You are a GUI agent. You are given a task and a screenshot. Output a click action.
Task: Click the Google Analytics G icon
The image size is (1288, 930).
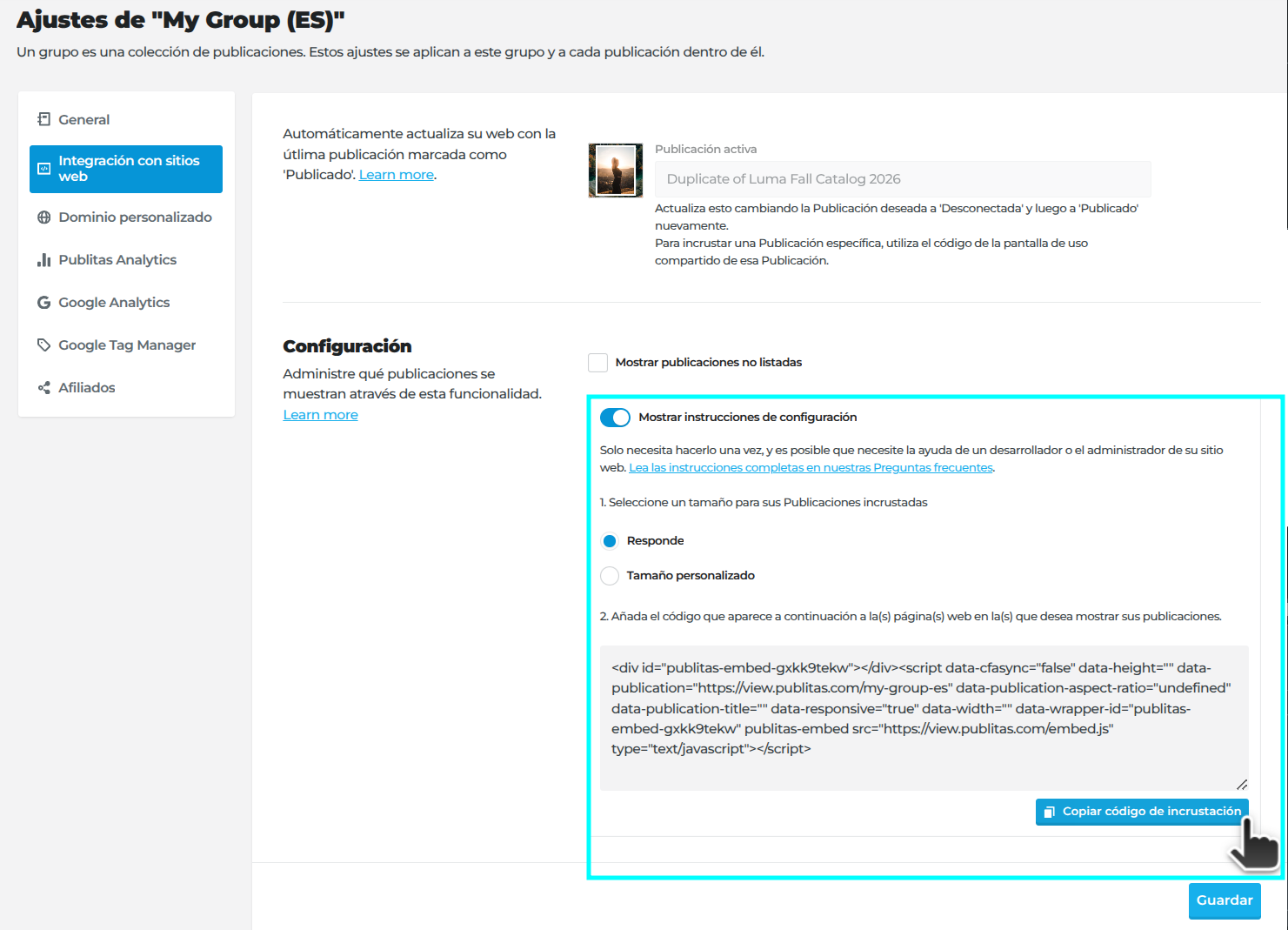pos(43,303)
